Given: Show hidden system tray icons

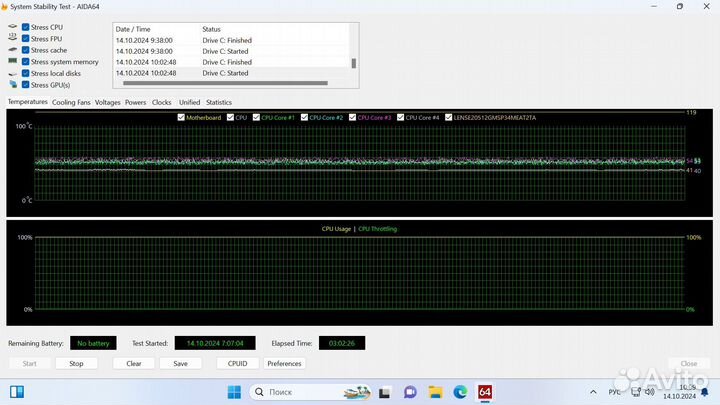Looking at the screenshot, I should point(593,392).
